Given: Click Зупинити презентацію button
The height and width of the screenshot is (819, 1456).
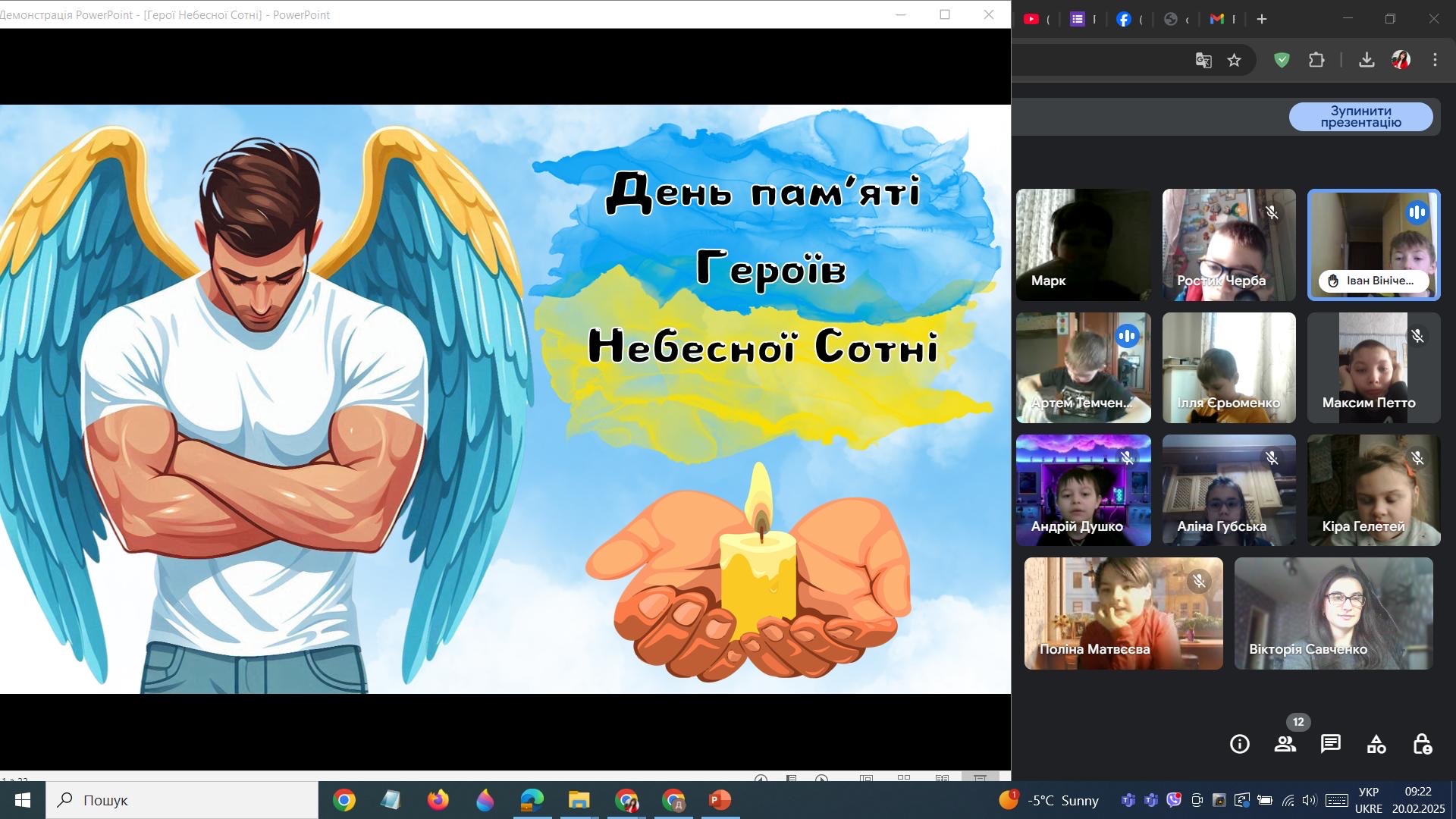Looking at the screenshot, I should click(x=1360, y=117).
